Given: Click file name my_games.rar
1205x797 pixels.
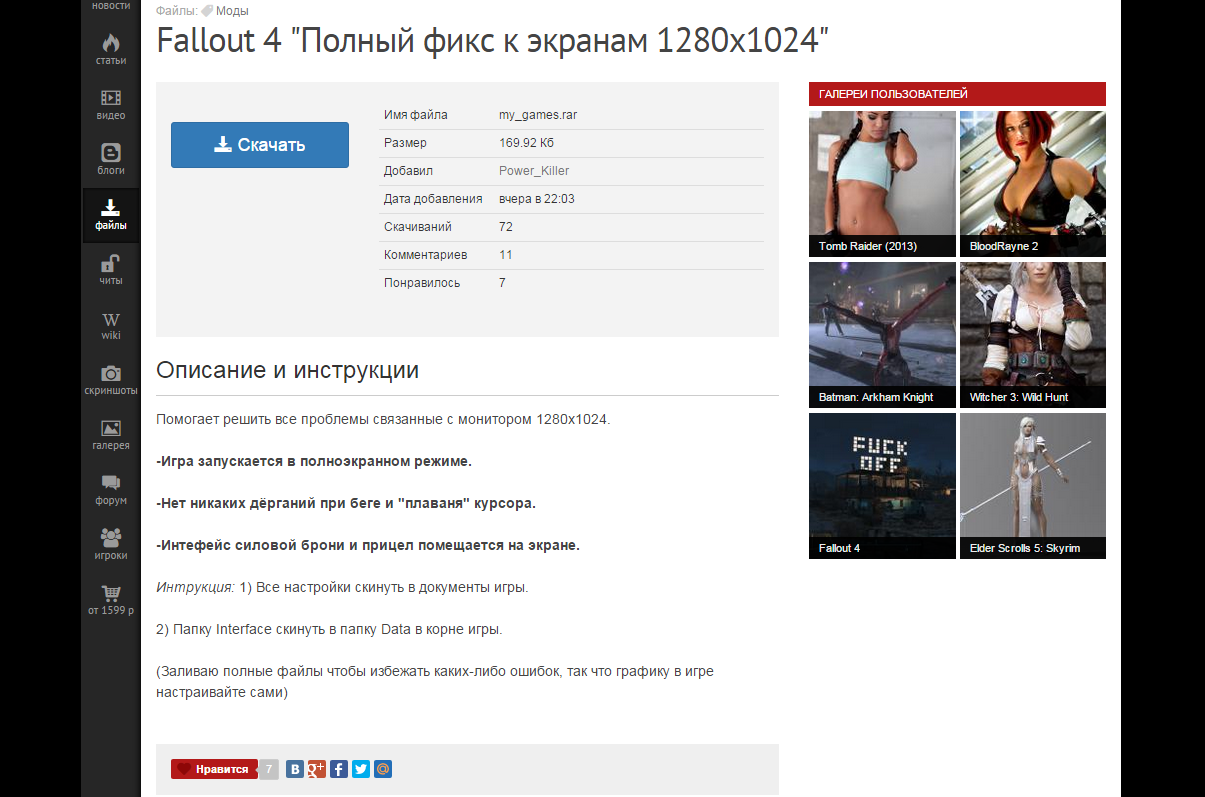Looking at the screenshot, I should click(538, 115).
